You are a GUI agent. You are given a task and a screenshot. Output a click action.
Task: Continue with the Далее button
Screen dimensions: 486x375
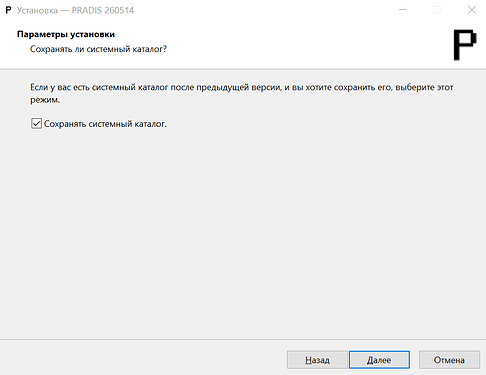coord(379,360)
